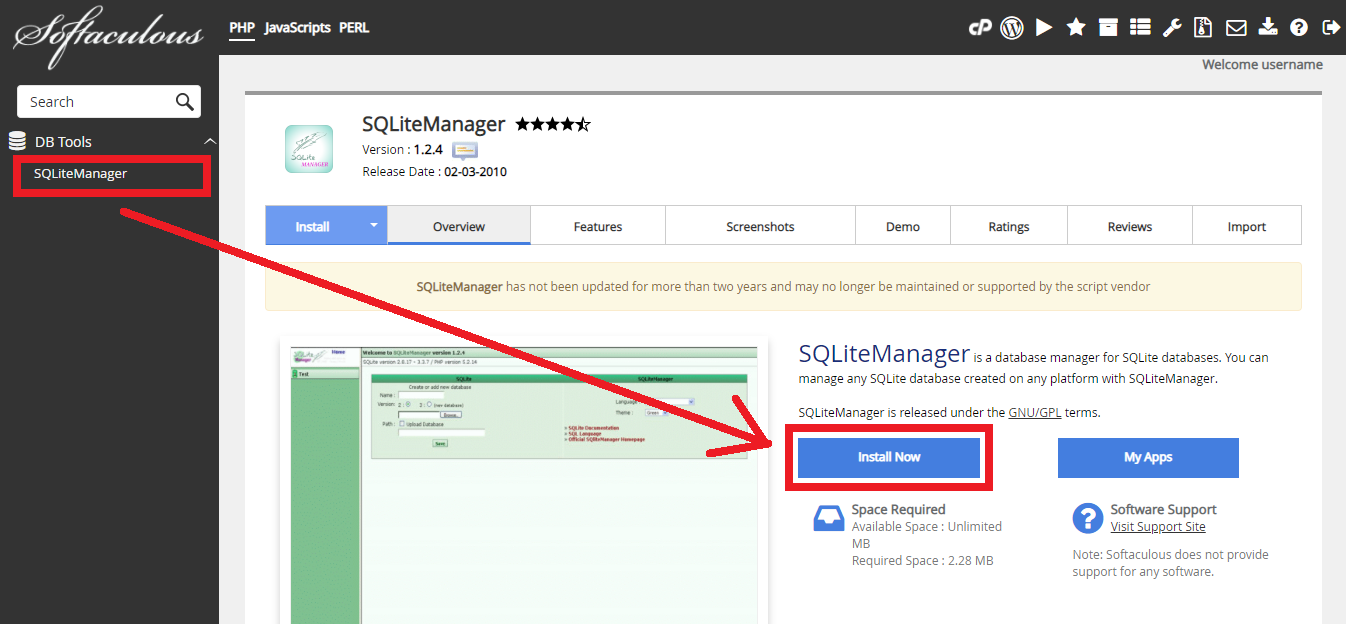This screenshot has width=1346, height=624.
Task: Open the GNU/GPL license link
Action: point(1035,412)
